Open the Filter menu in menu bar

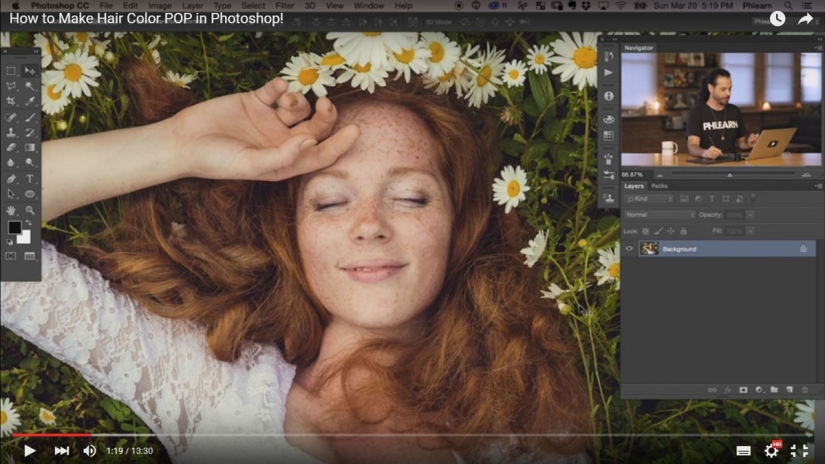pos(285,6)
